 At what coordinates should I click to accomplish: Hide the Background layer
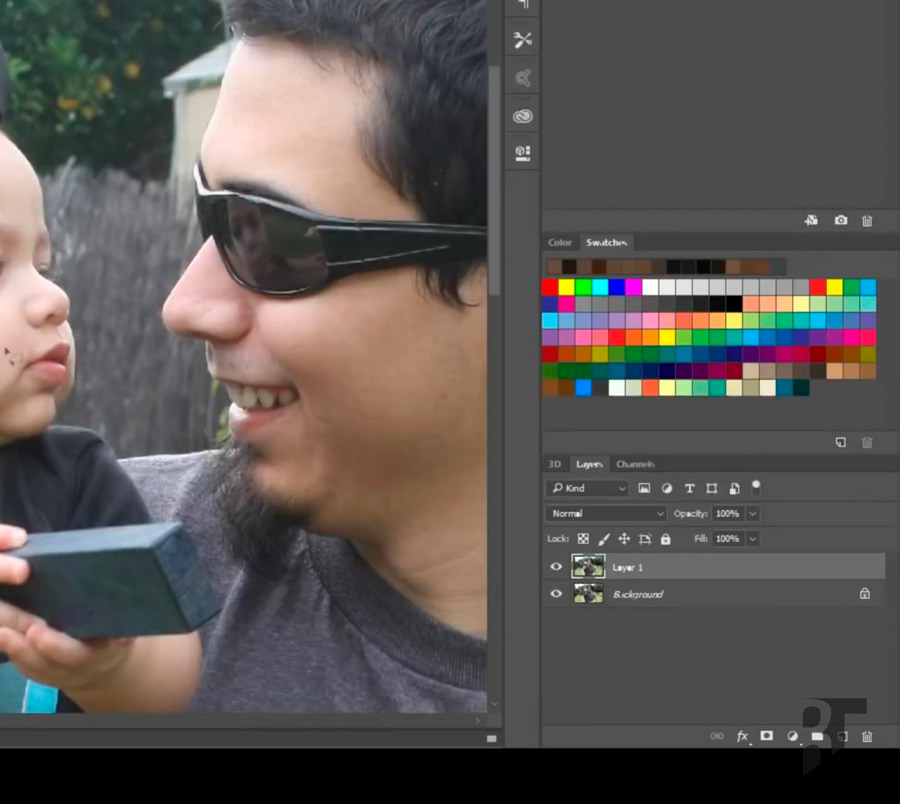tap(556, 594)
